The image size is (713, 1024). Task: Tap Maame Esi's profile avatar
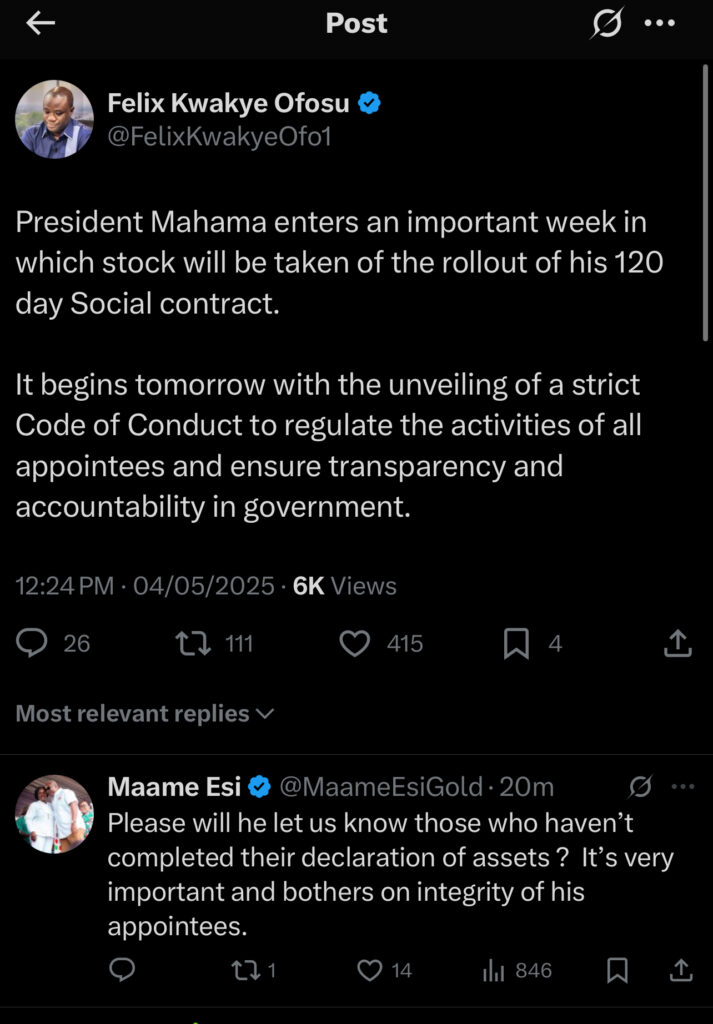pos(54,814)
